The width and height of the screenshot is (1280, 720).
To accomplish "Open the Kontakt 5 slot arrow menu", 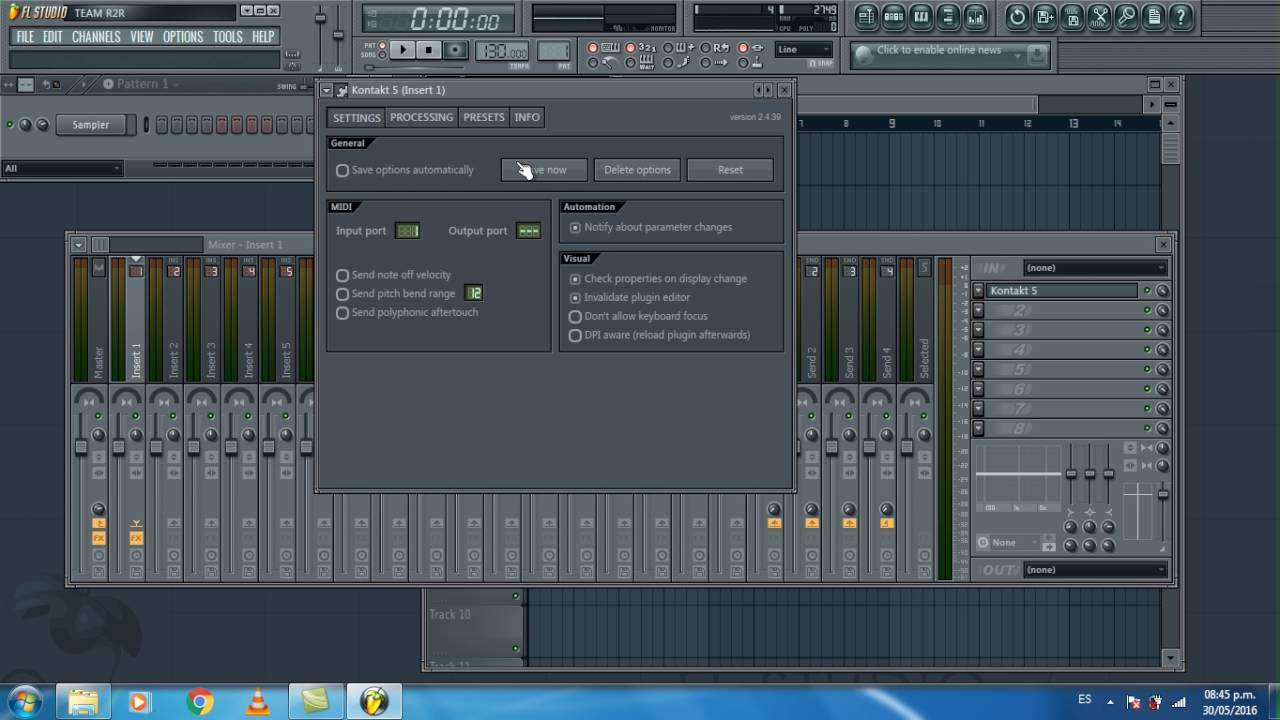I will (x=978, y=291).
